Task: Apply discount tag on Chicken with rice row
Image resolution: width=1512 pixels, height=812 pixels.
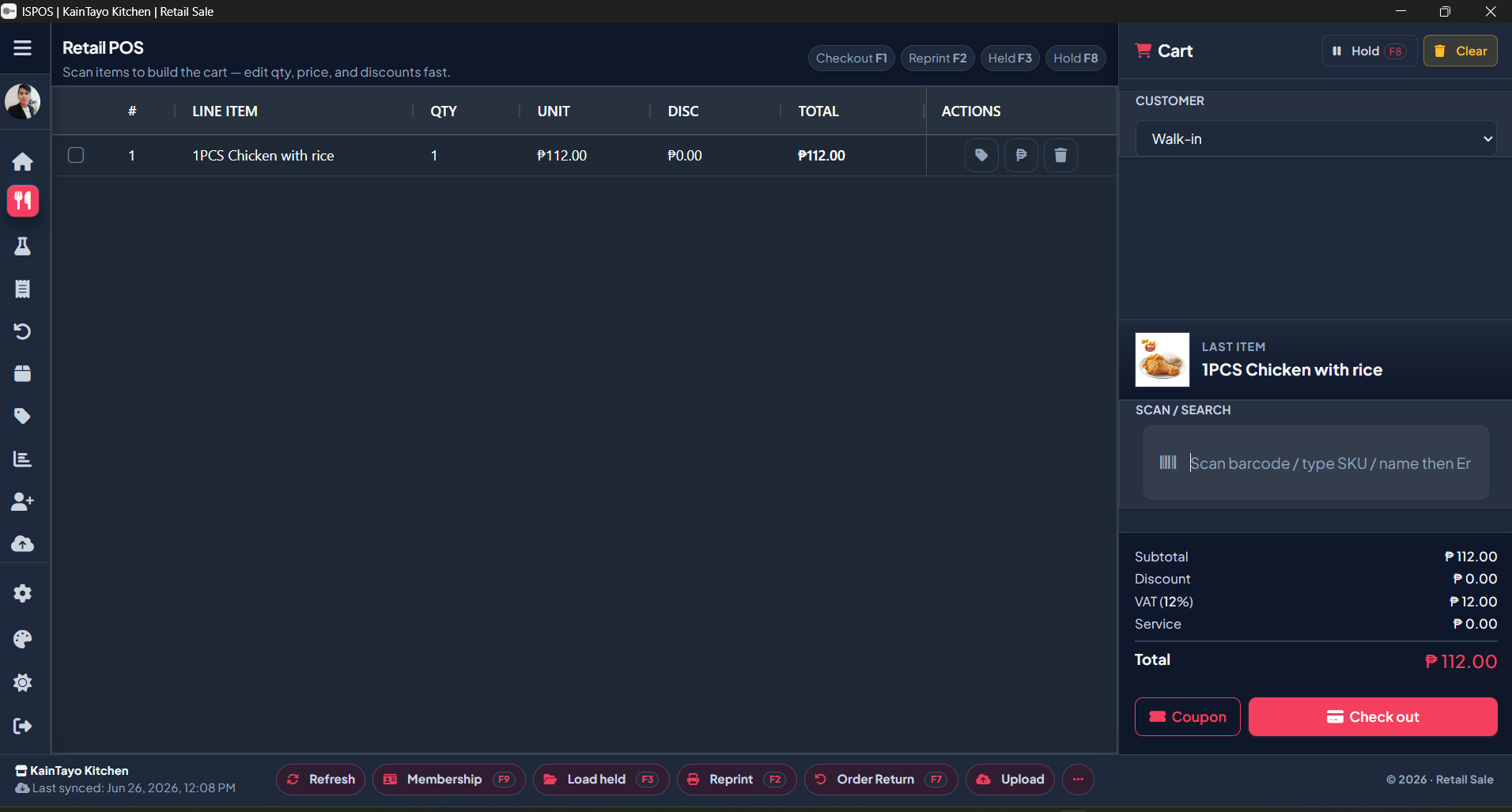Action: [981, 155]
